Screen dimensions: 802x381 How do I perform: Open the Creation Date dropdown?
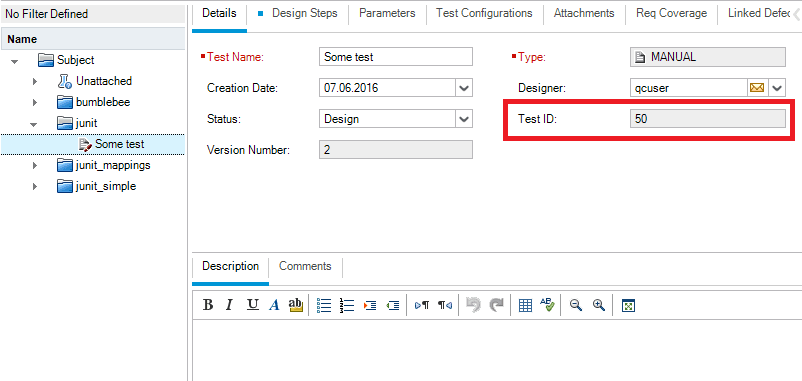tap(464, 88)
